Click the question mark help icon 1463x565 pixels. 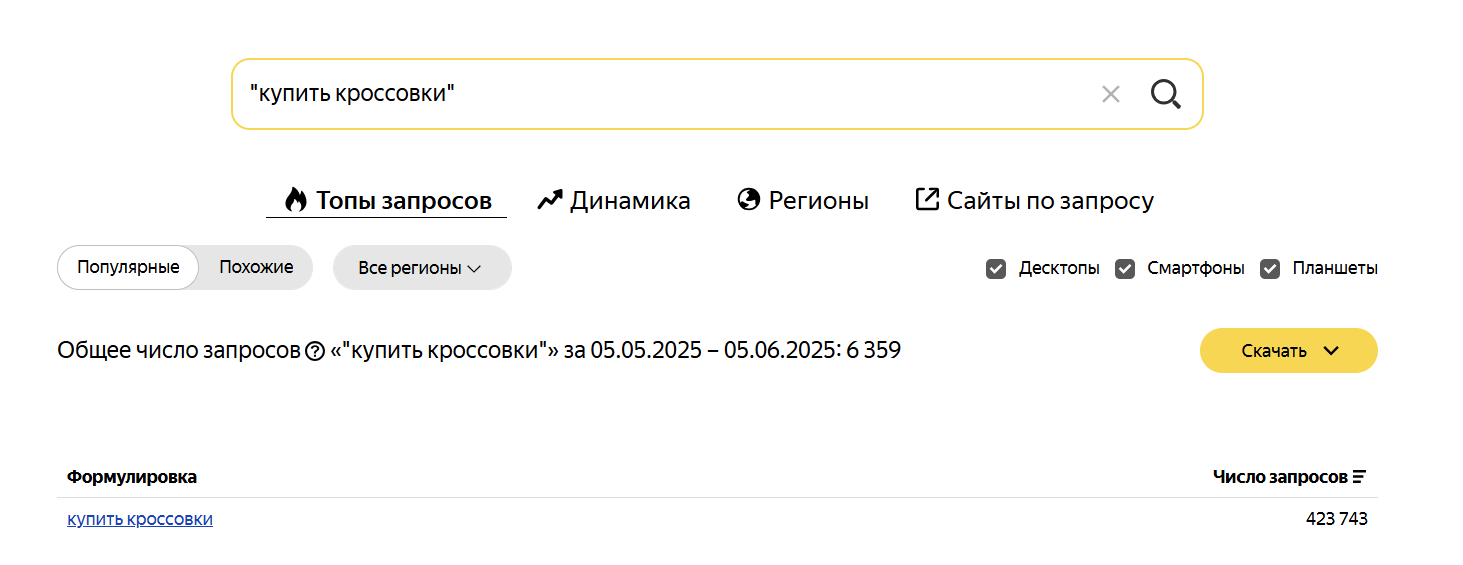(x=315, y=351)
